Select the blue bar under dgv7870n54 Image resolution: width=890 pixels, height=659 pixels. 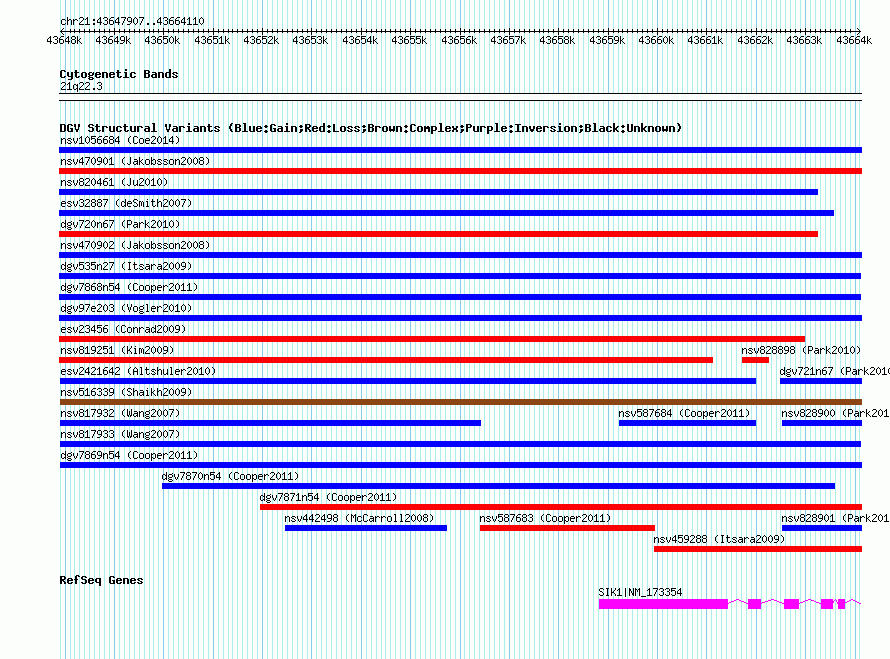click(x=498, y=486)
